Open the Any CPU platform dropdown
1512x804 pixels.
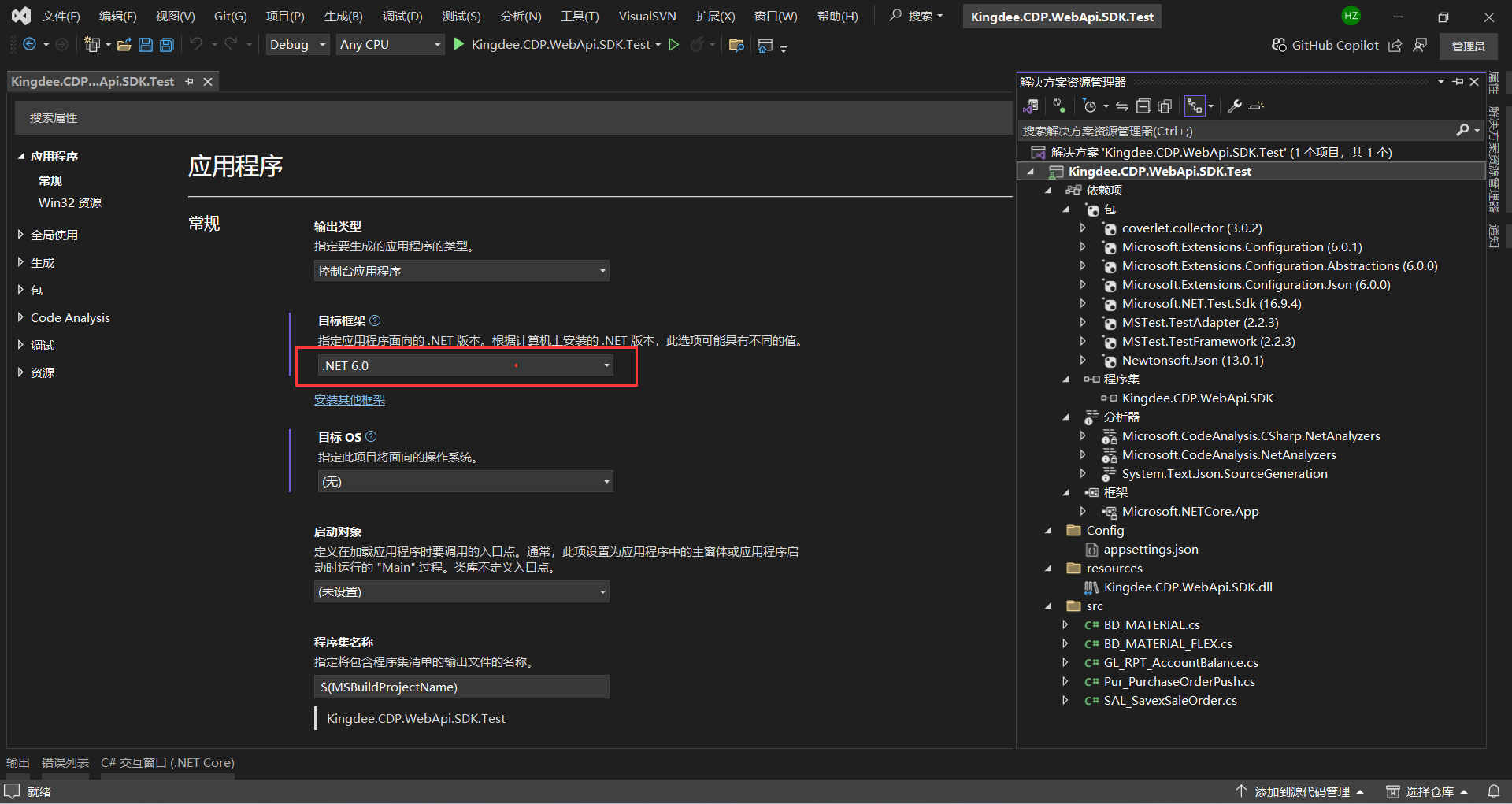(x=390, y=45)
